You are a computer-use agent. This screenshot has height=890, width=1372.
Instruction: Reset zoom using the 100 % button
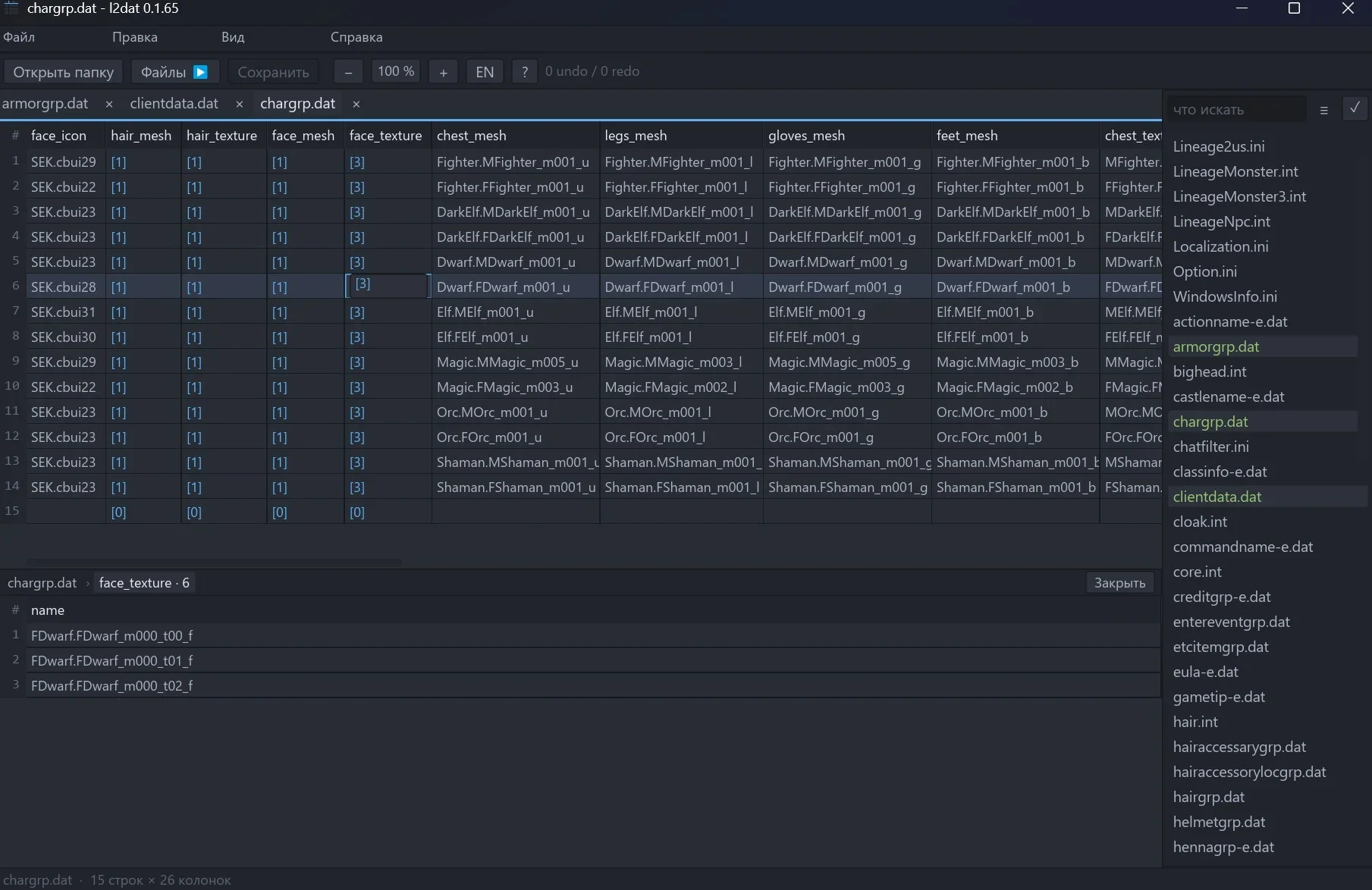coord(396,72)
